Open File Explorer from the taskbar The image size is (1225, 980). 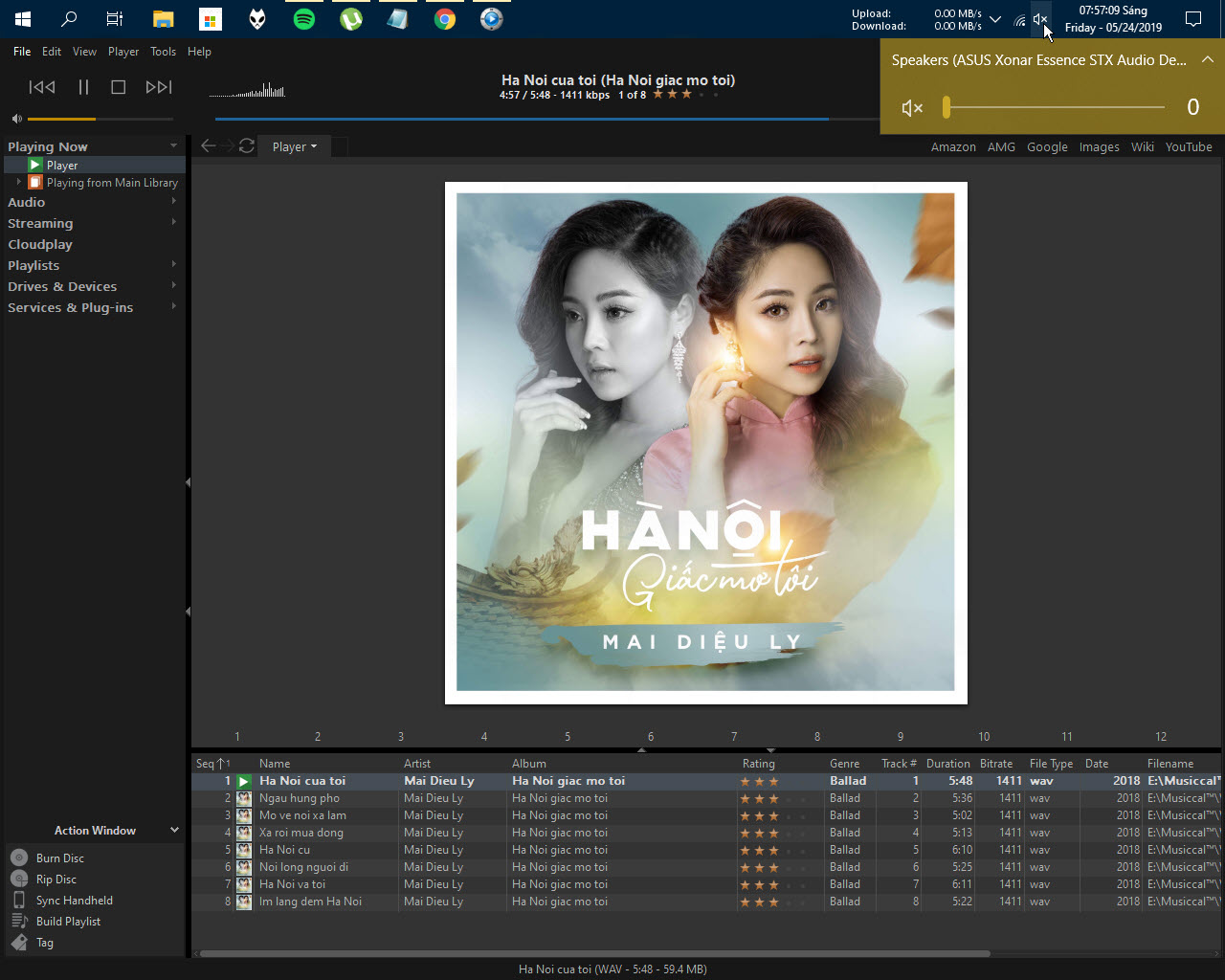(x=164, y=18)
